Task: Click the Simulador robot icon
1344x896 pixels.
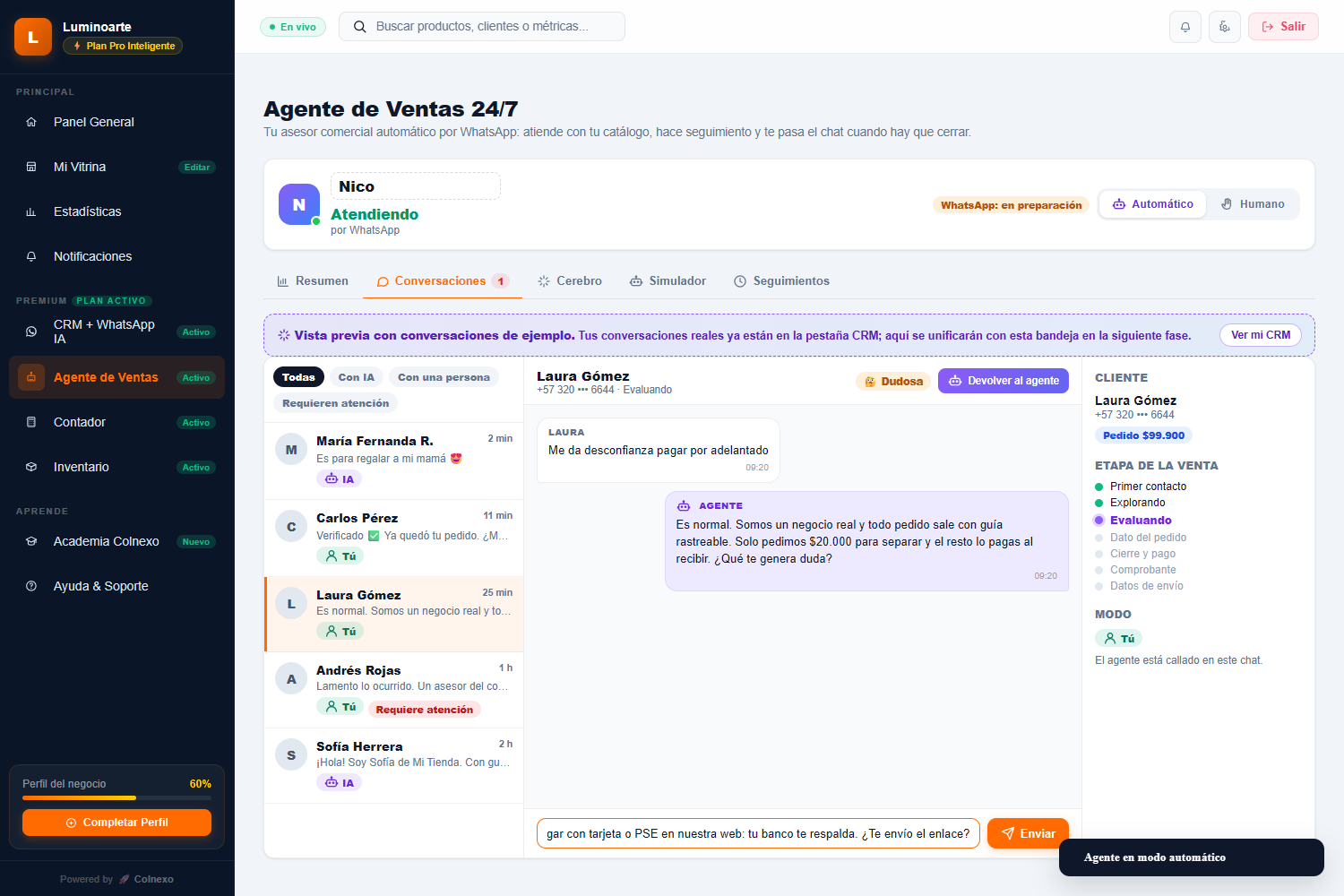Action: pos(636,281)
